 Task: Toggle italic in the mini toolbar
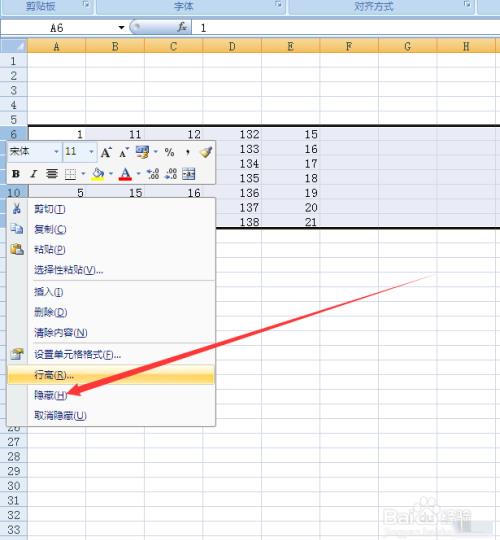pyautogui.click(x=33, y=174)
